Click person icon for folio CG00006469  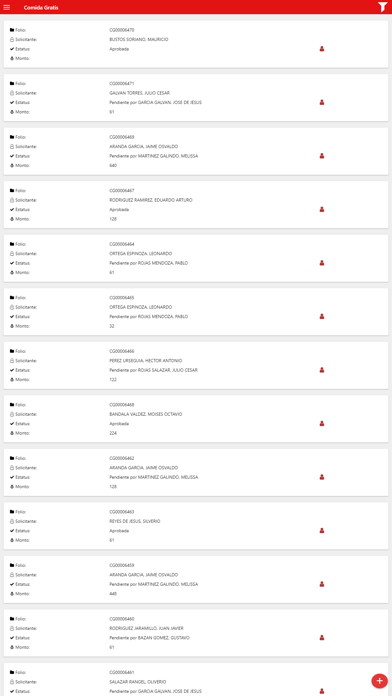[x=322, y=156]
